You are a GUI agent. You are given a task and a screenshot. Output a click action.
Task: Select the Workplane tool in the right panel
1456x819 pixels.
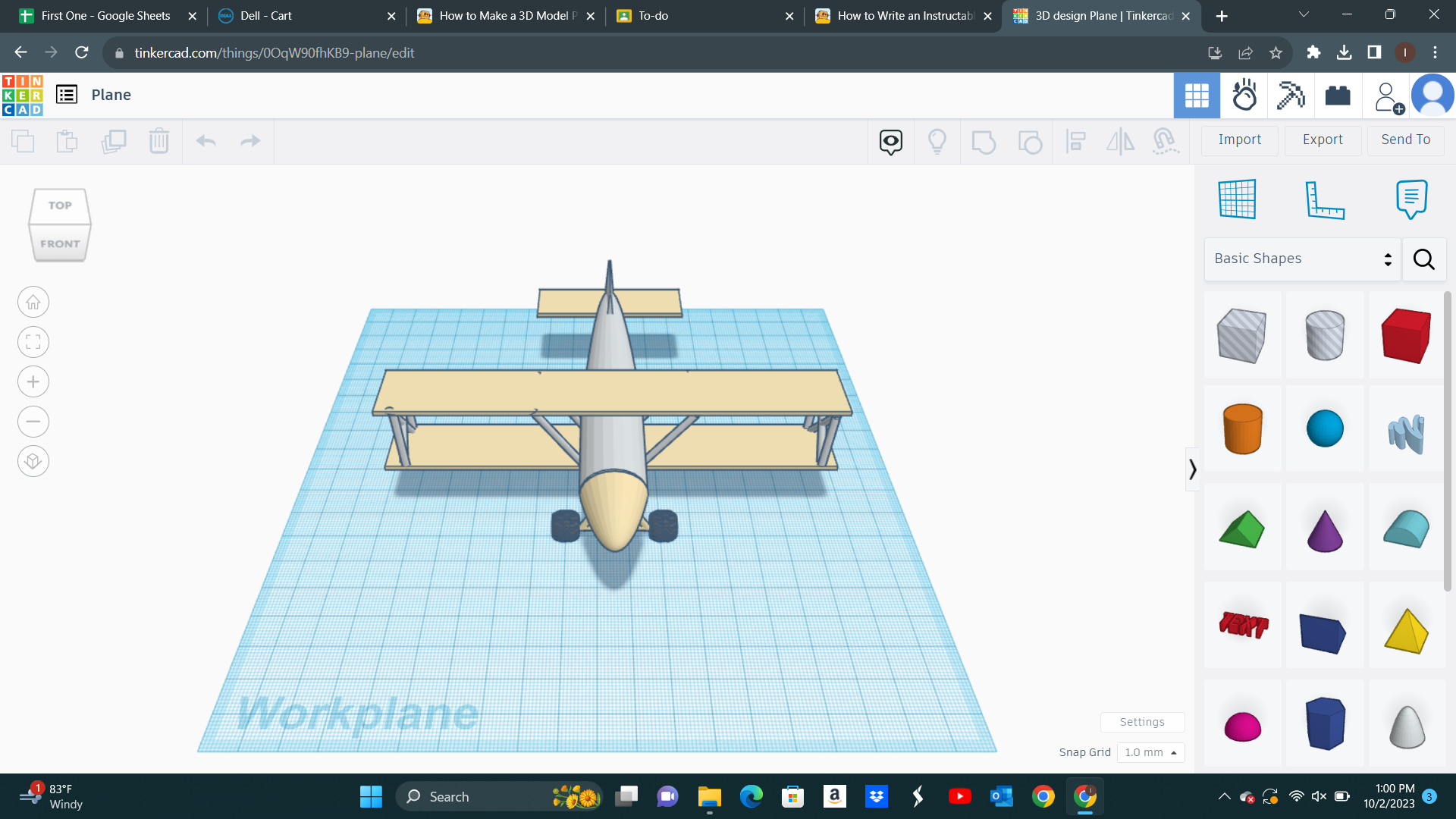[1238, 199]
